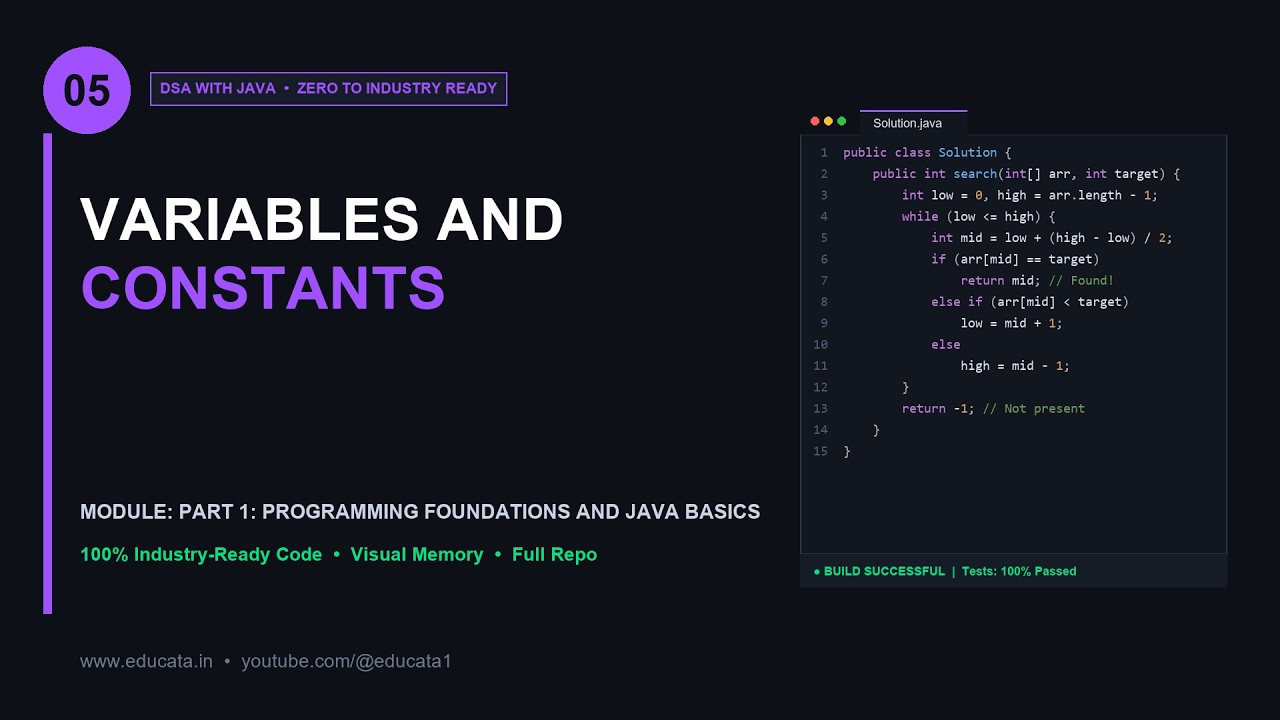The height and width of the screenshot is (720, 1280).
Task: Click the 'Visual Memory' green text
Action: (x=417, y=554)
